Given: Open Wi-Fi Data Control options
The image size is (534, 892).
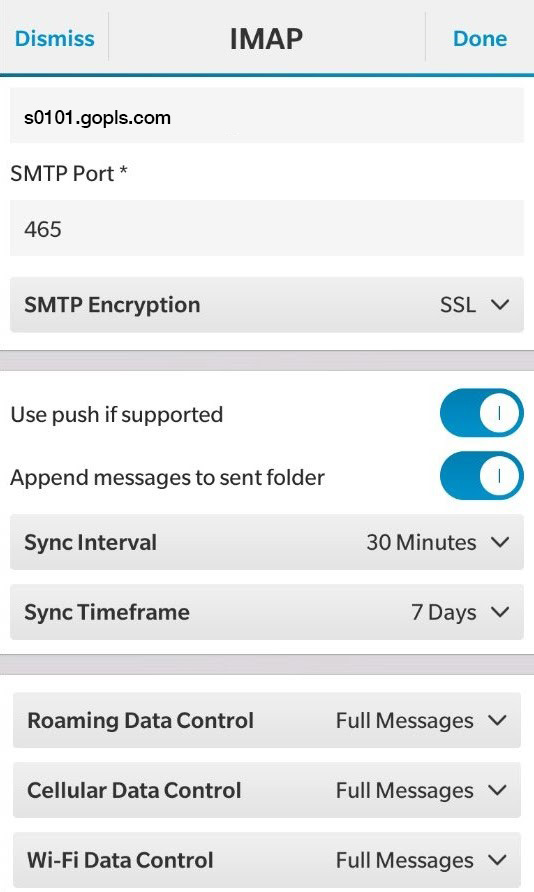Looking at the screenshot, I should coord(267,860).
